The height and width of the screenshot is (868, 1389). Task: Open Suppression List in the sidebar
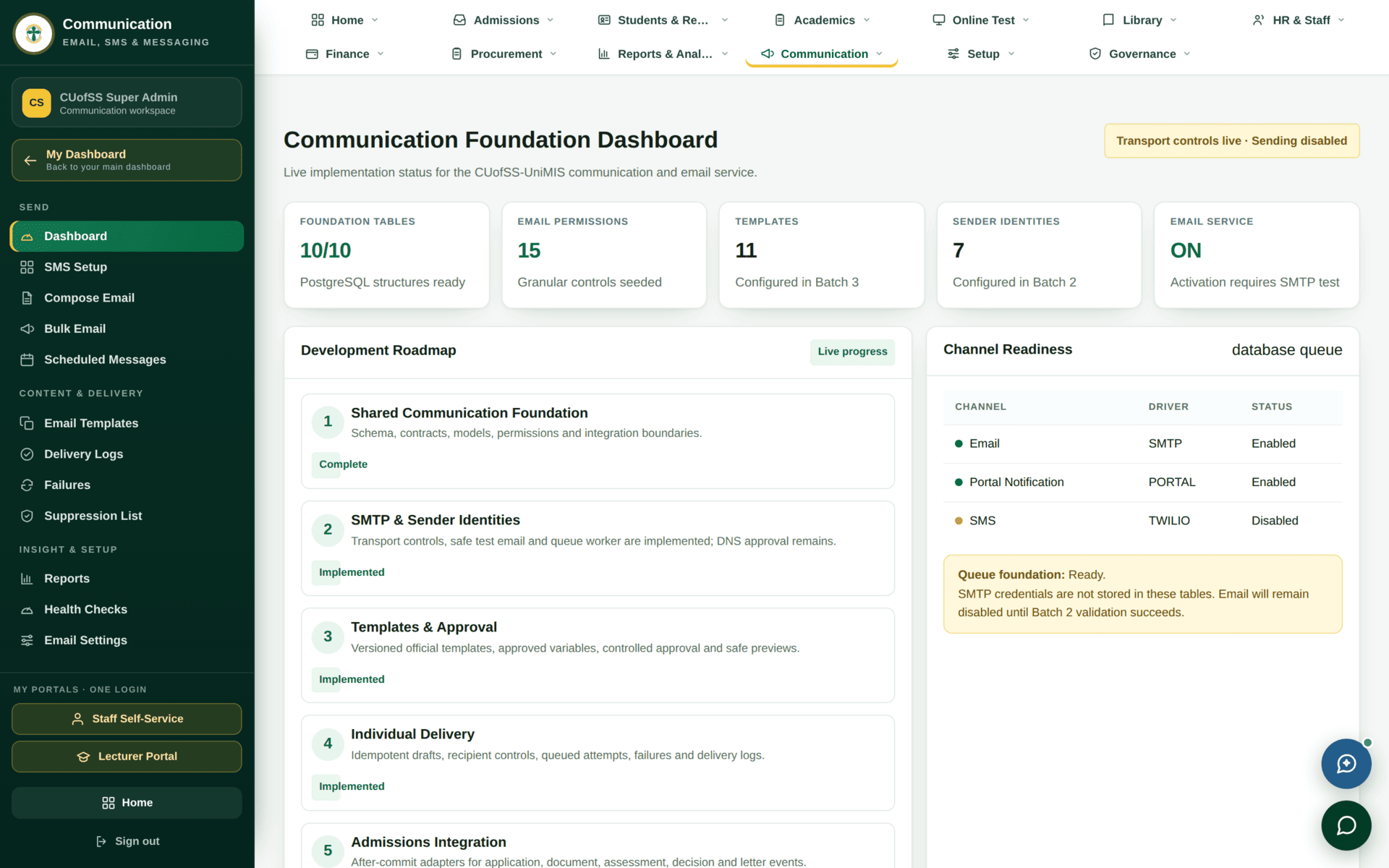127,516
